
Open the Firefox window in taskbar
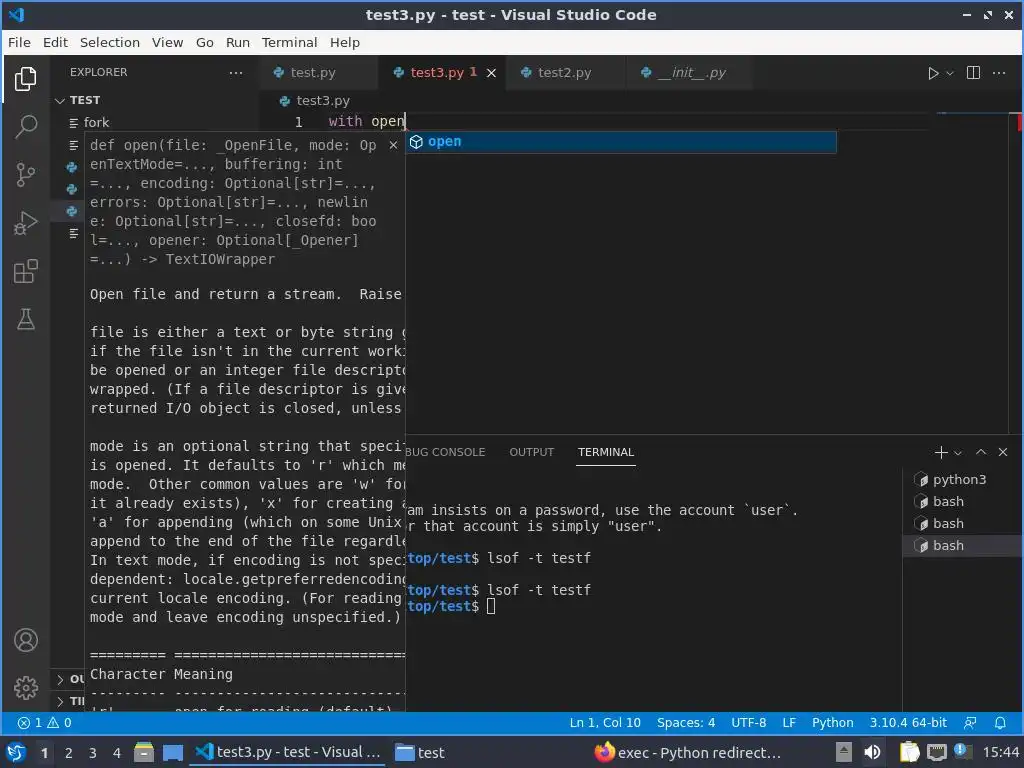tap(688, 753)
